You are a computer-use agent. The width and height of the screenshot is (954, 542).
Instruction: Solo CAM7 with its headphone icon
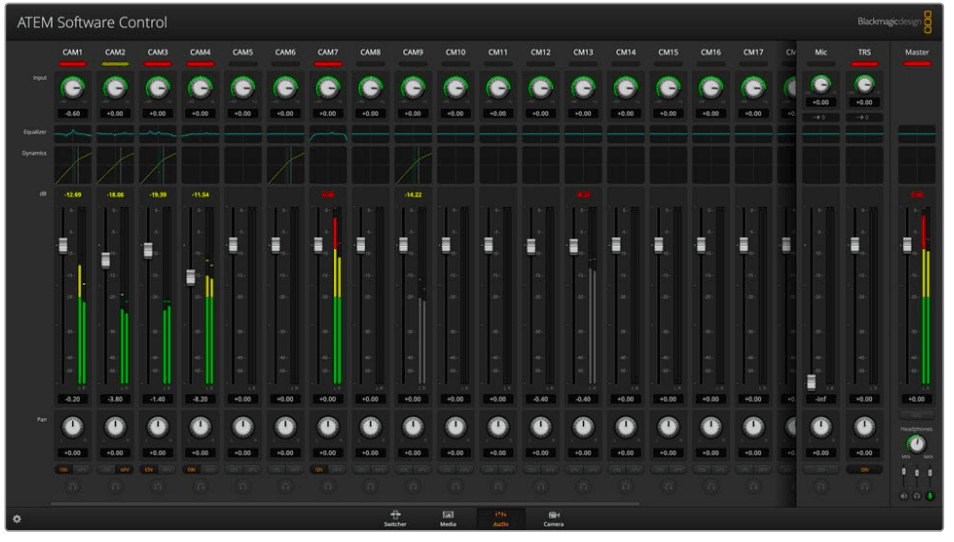point(328,486)
